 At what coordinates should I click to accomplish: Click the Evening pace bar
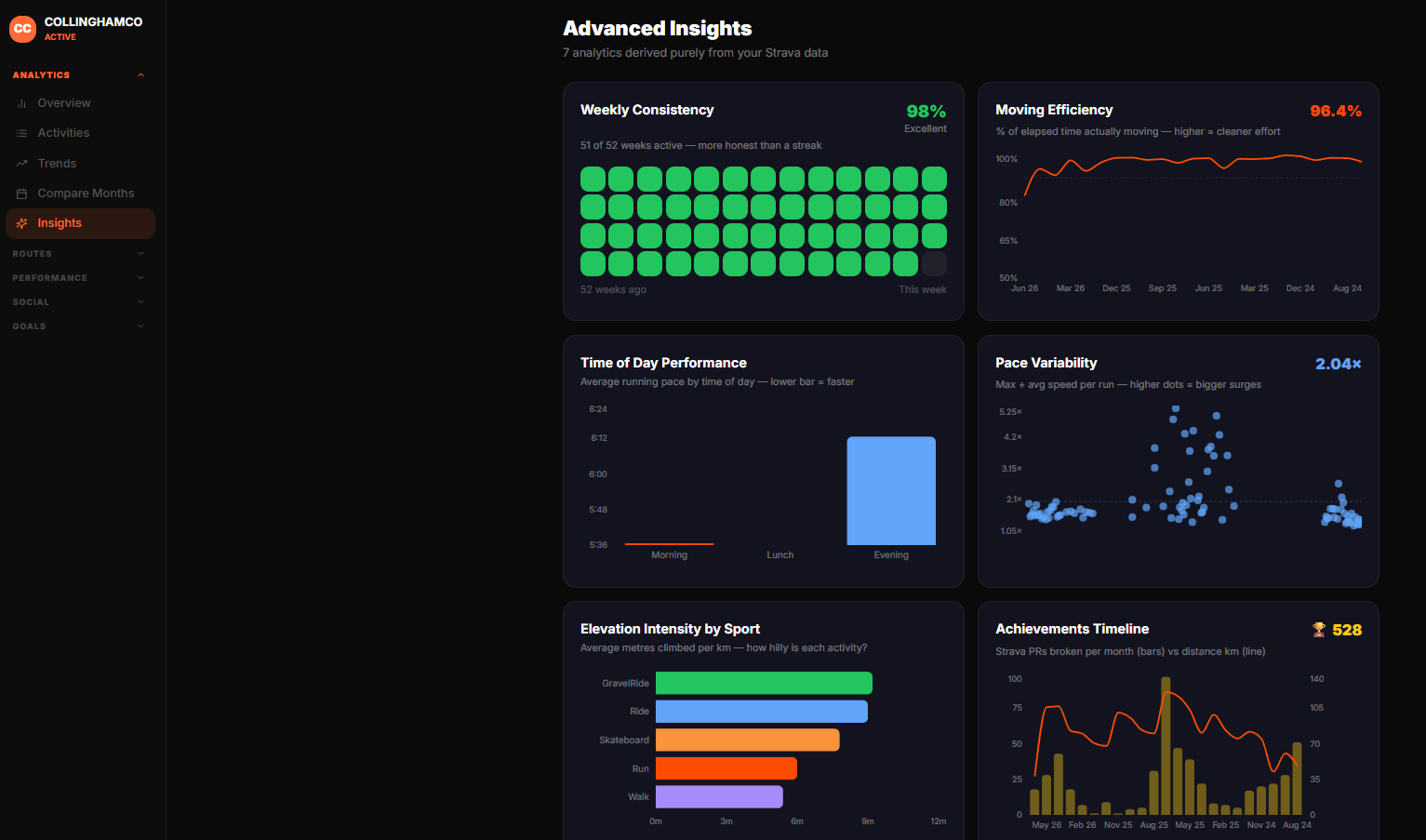[891, 490]
